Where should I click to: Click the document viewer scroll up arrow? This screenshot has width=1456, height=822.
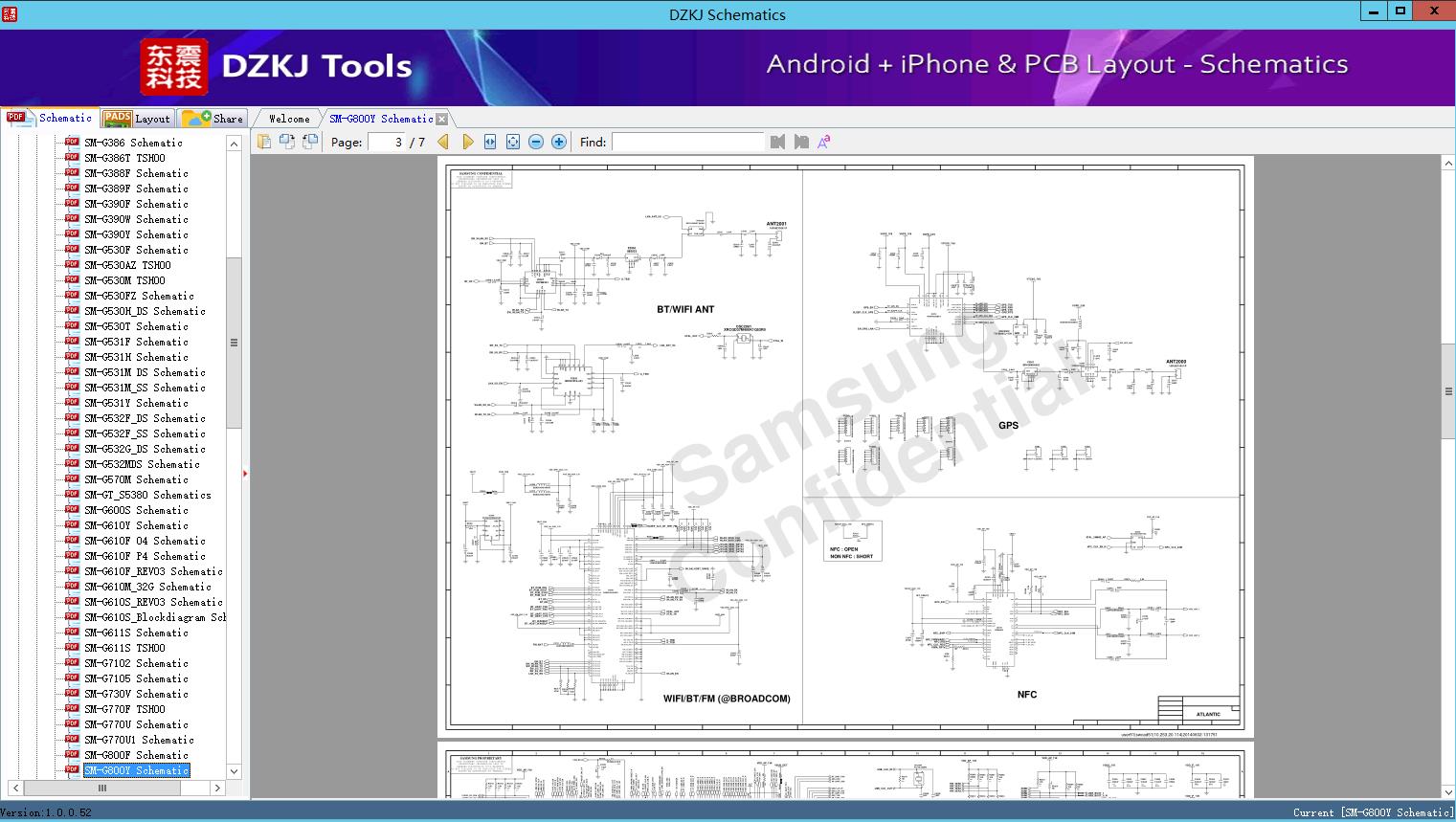(x=1448, y=164)
